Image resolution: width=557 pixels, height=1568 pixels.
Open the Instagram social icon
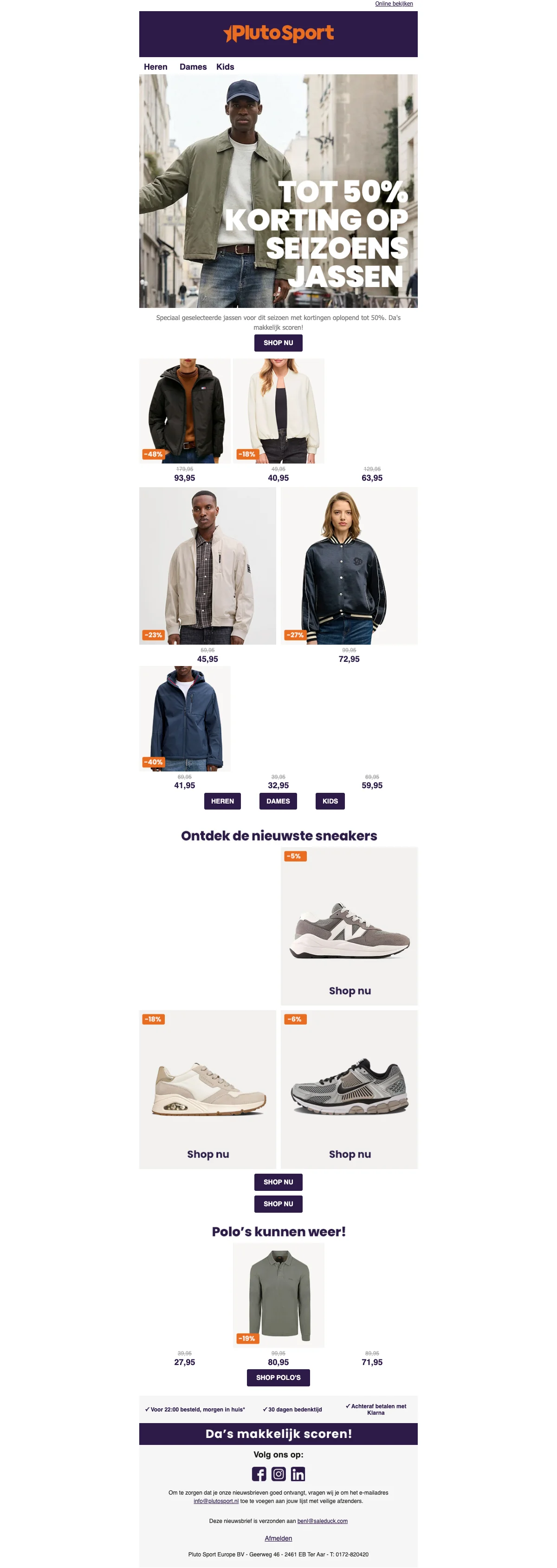click(278, 1474)
